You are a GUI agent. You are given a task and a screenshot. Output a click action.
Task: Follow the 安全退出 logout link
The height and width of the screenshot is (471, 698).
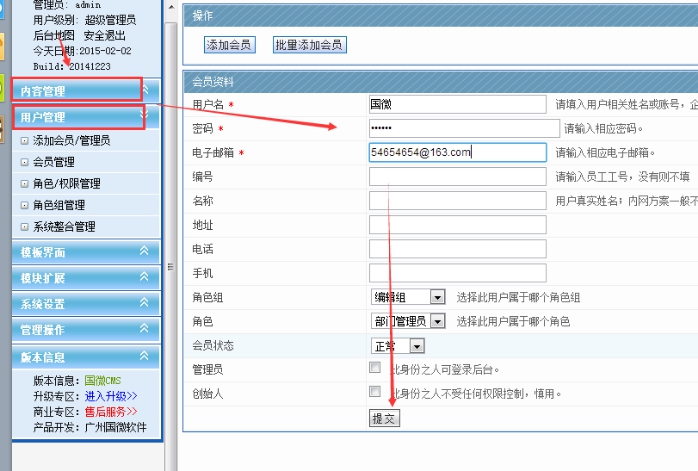(x=105, y=35)
